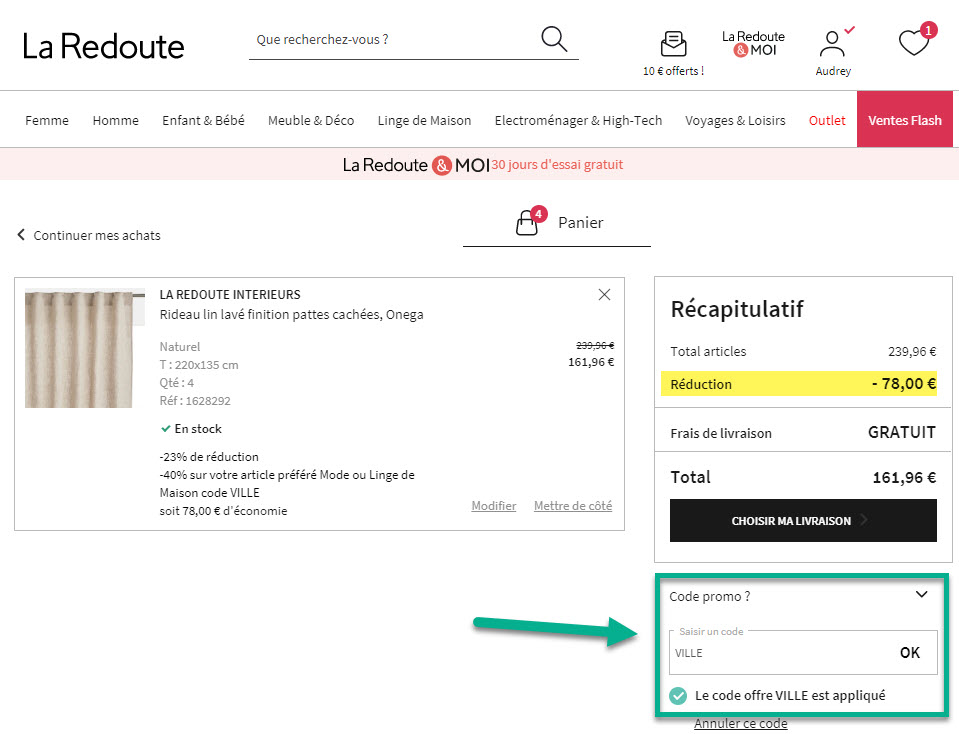Click the product title Rideau lin lavé Onega
Image resolution: width=959 pixels, height=734 pixels.
[291, 314]
